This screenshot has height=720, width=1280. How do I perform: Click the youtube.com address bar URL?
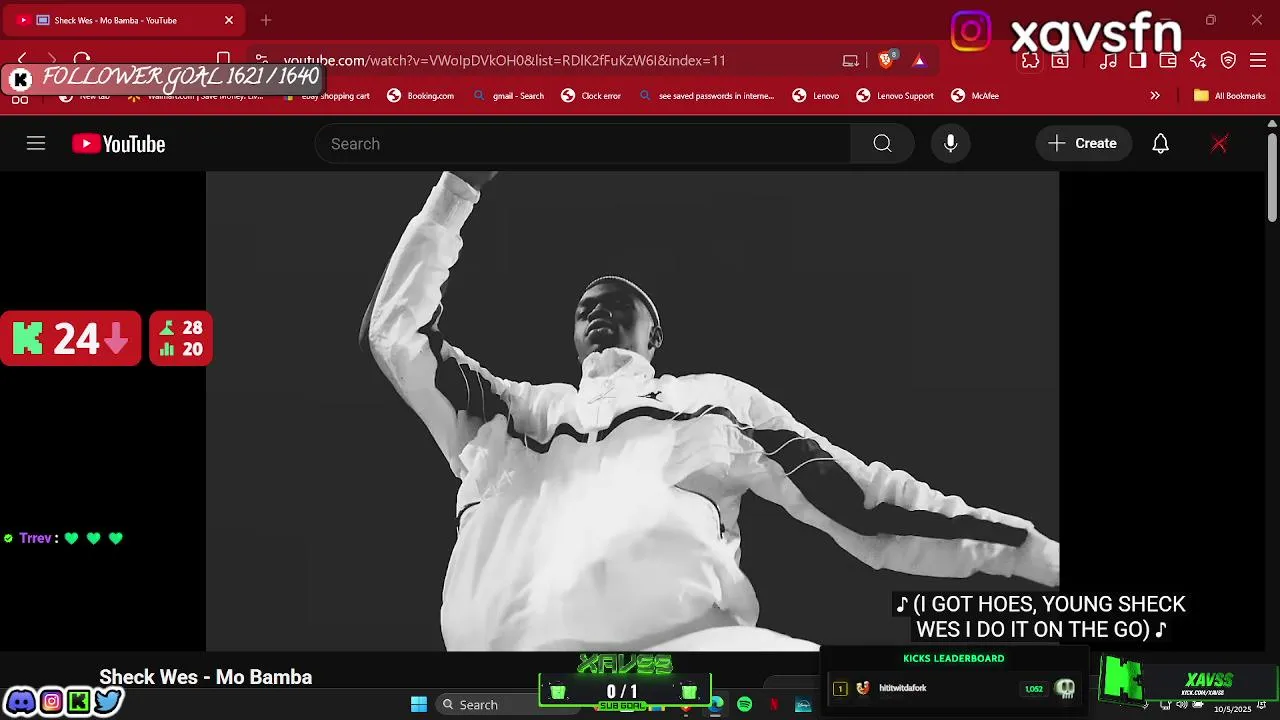pyautogui.click(x=504, y=60)
